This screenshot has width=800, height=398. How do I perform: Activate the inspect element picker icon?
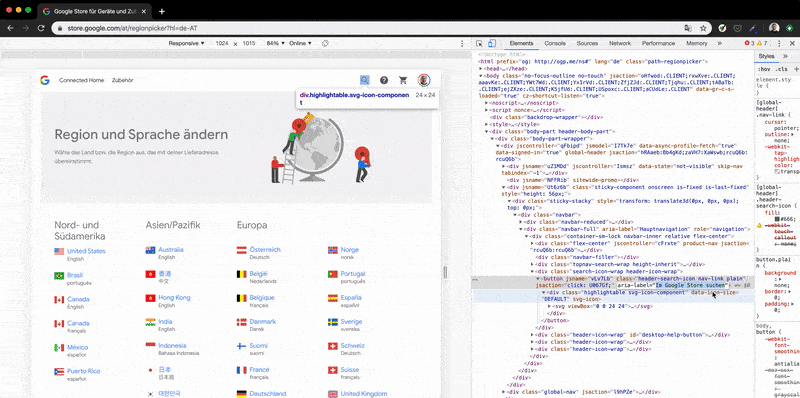tap(480, 44)
